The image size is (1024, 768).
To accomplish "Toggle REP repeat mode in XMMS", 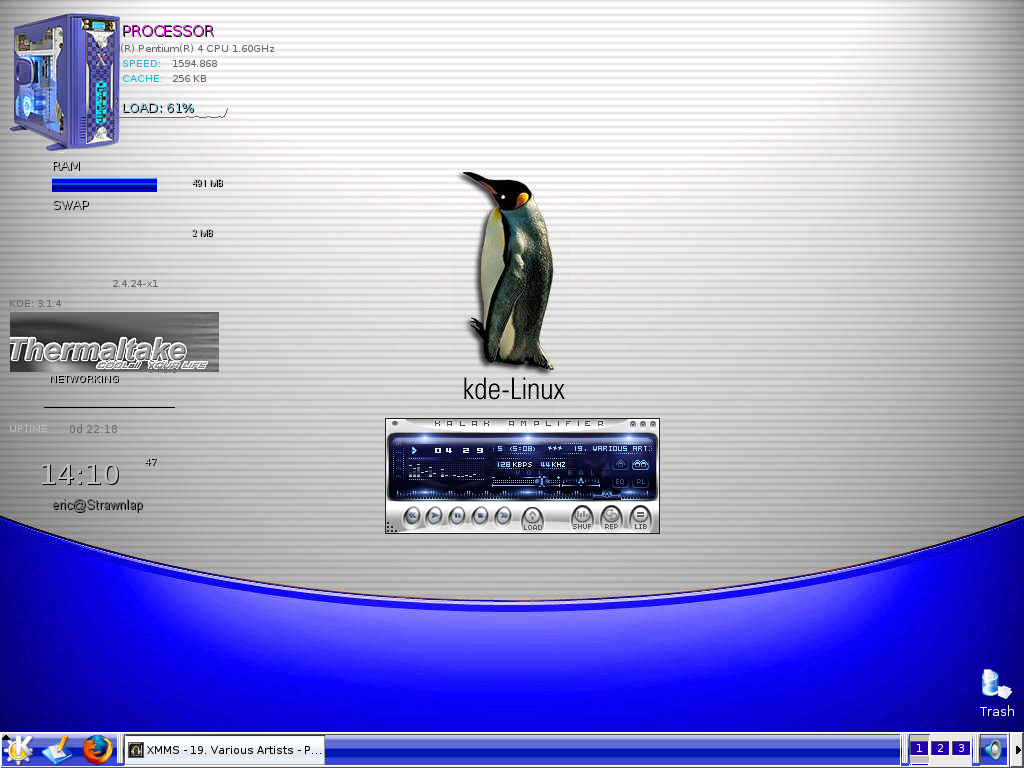I will (611, 517).
